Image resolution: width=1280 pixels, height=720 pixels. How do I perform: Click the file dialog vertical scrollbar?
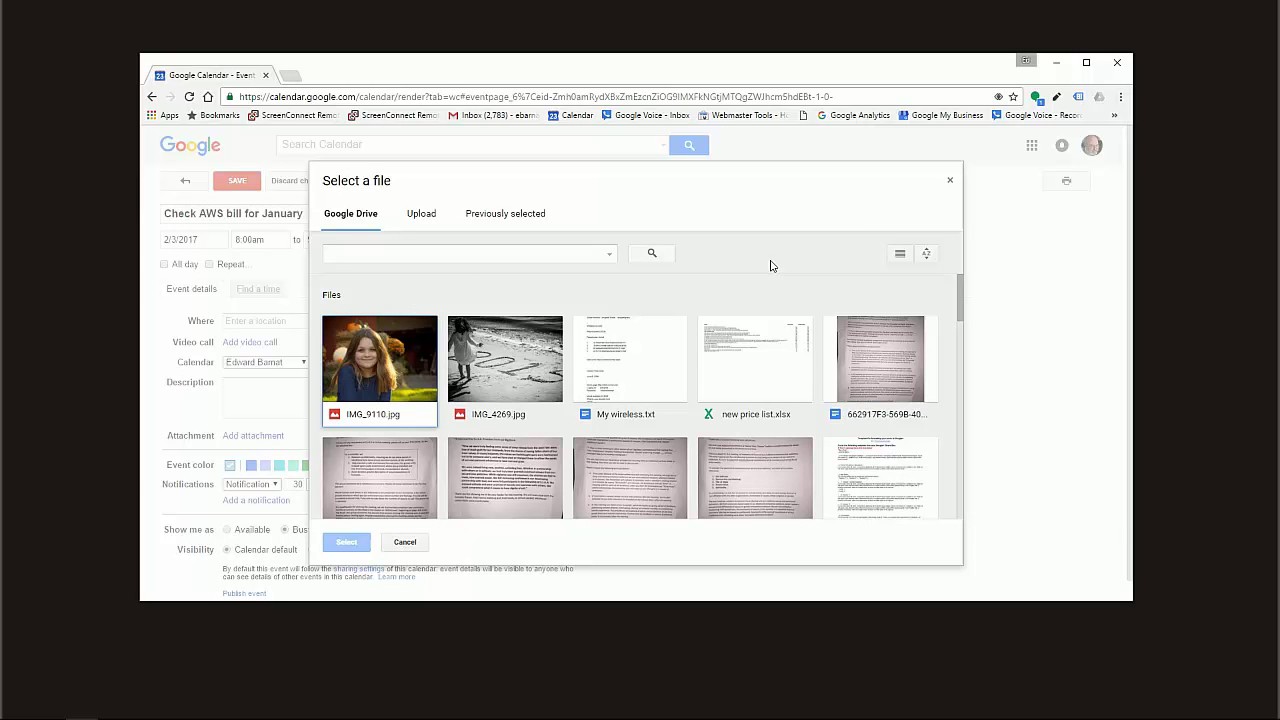point(959,298)
